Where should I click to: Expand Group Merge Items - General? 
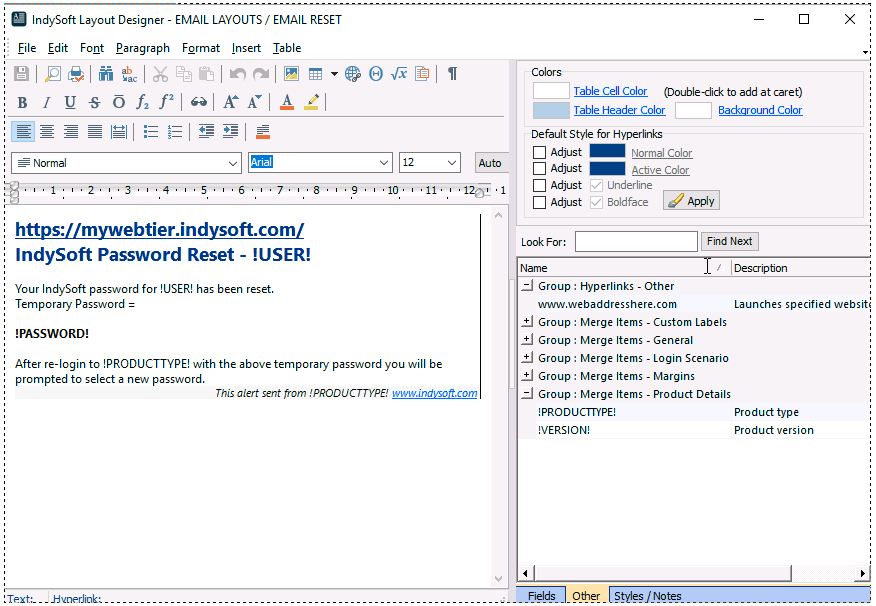[x=526, y=340]
